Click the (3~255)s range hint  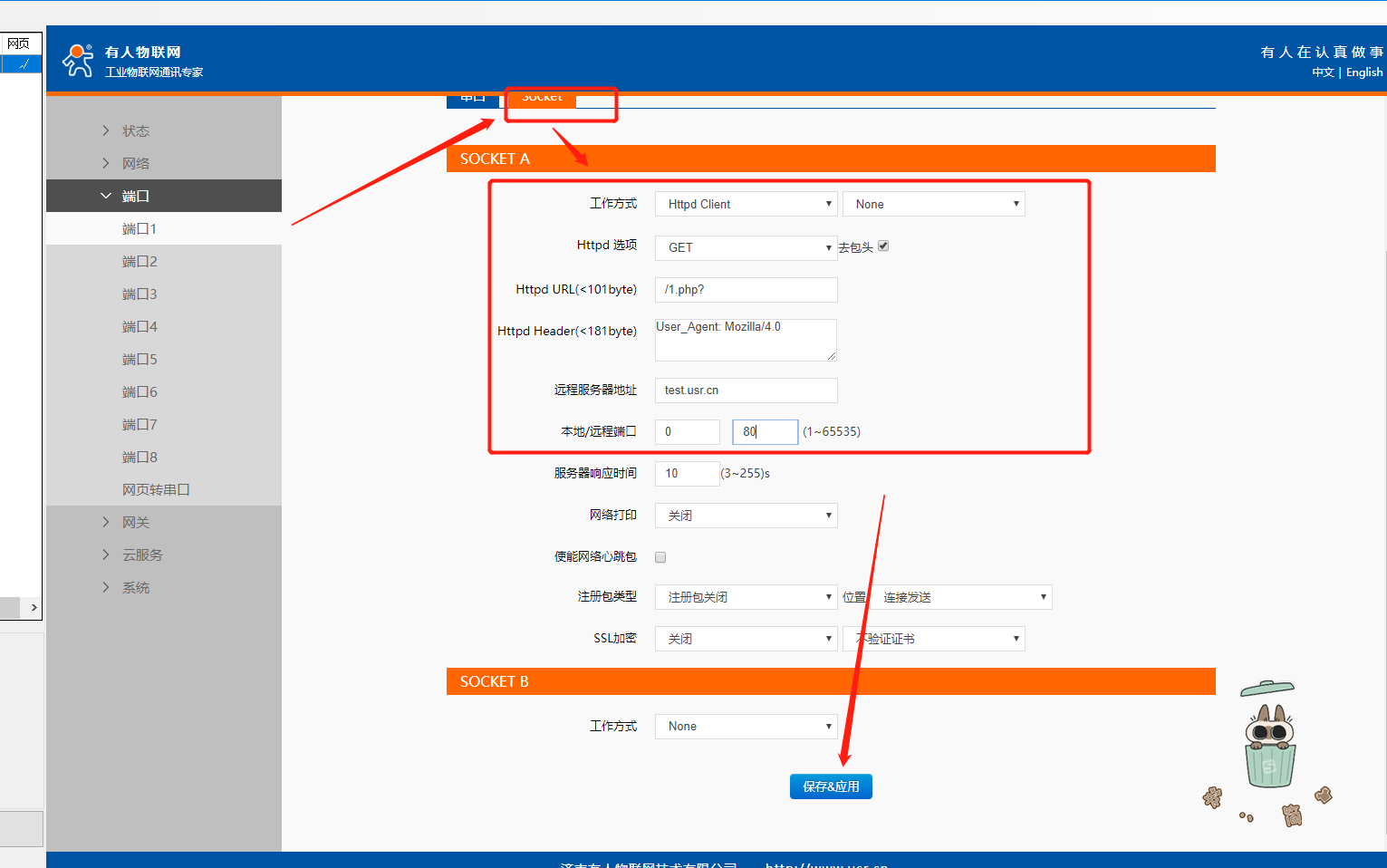click(746, 473)
